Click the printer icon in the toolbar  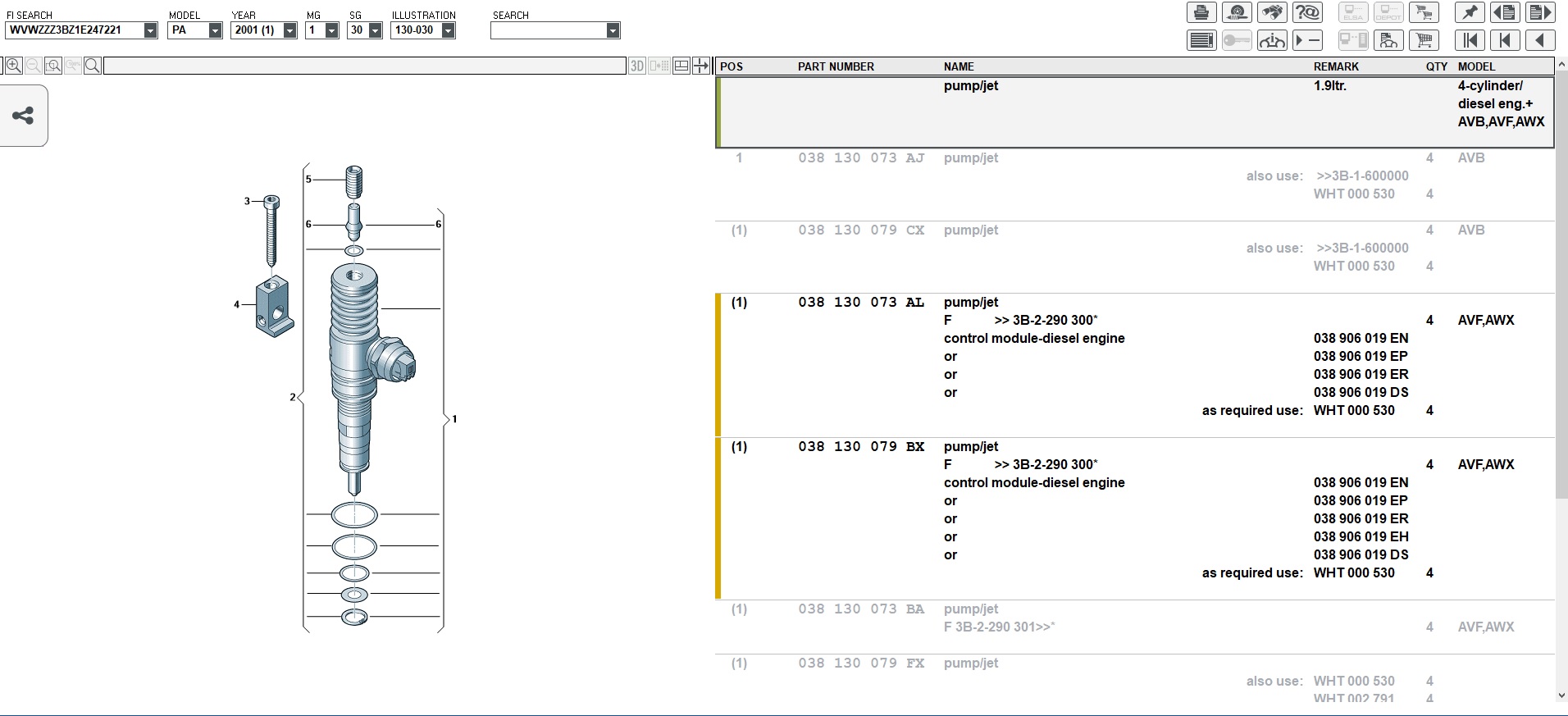point(1201,12)
